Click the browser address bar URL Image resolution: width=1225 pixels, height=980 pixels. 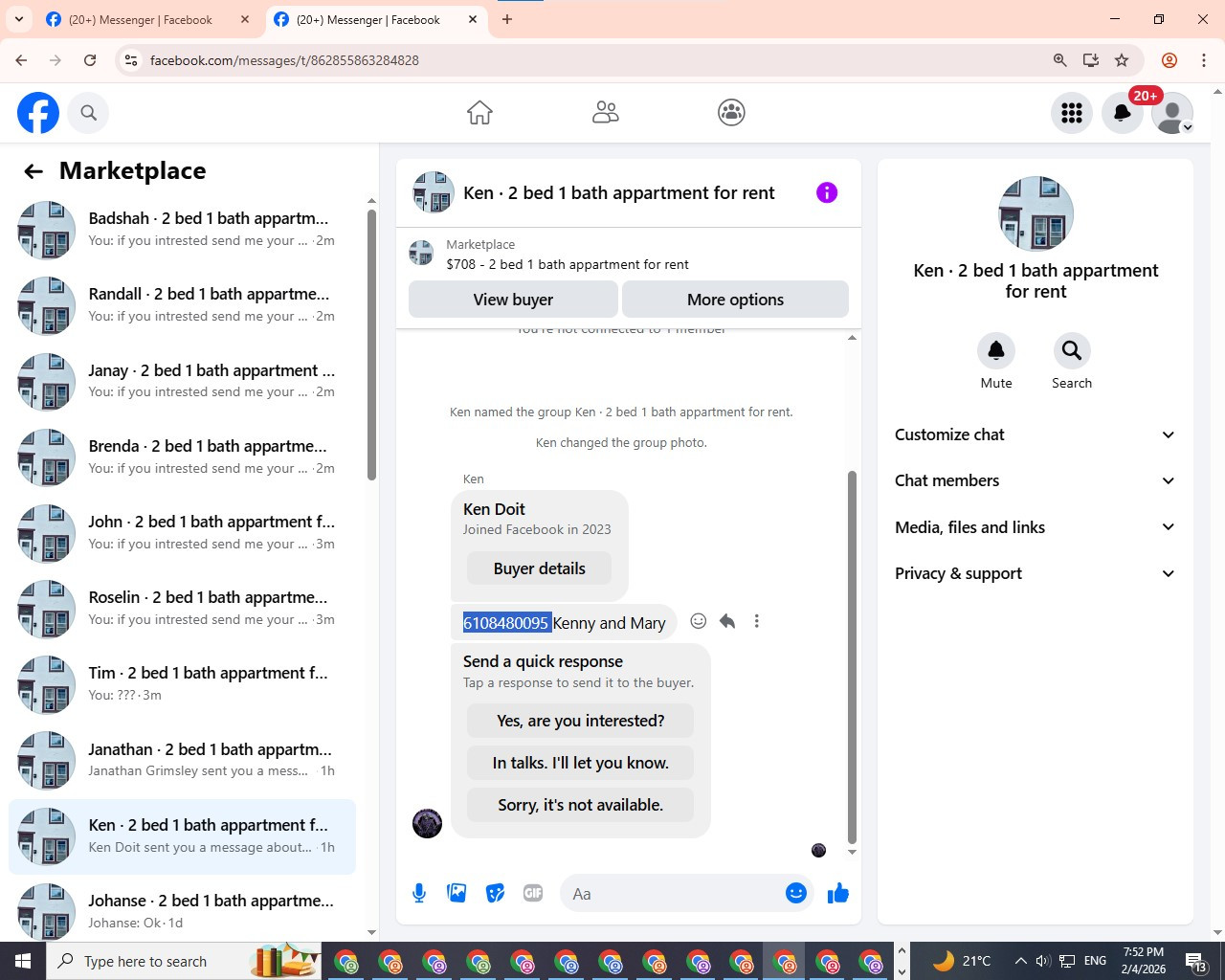point(284,60)
